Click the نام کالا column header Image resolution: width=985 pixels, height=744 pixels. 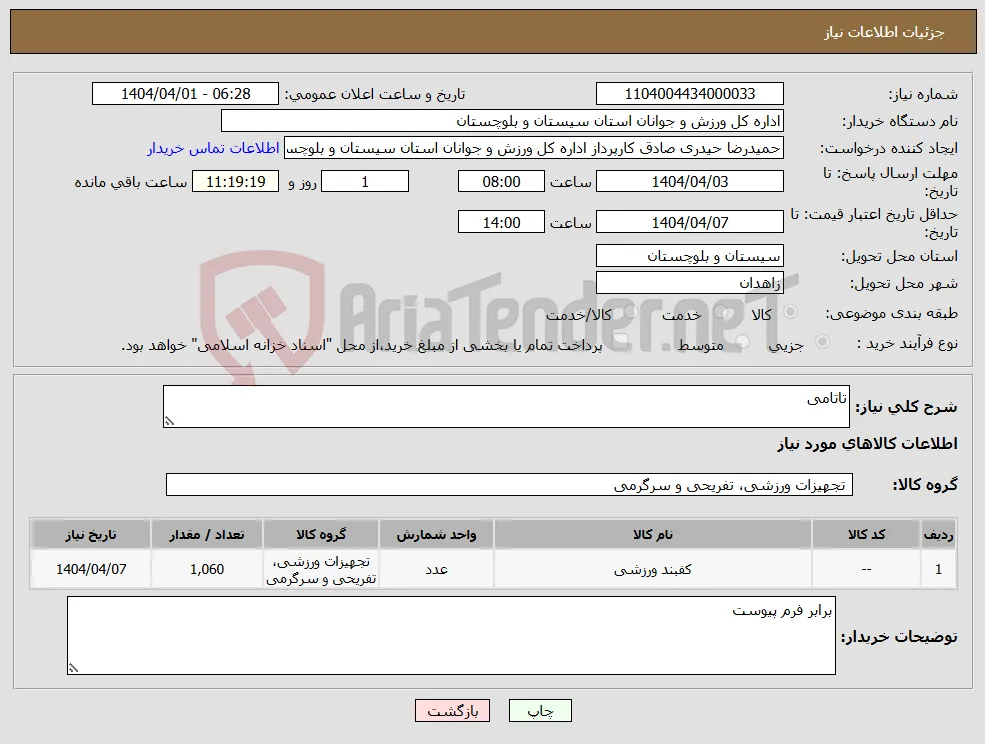[x=653, y=535]
